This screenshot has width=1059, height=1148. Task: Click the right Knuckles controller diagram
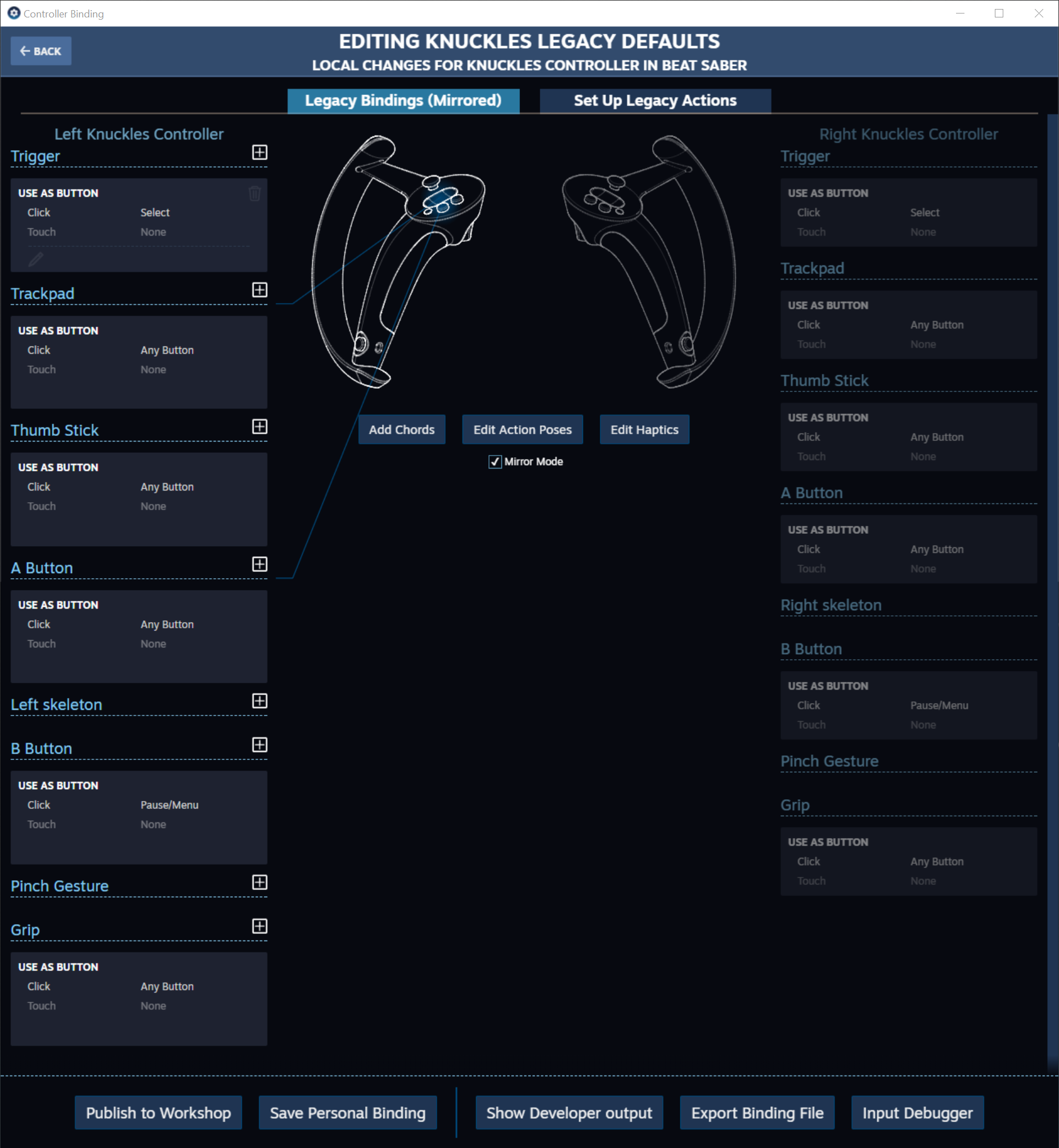pyautogui.click(x=649, y=262)
